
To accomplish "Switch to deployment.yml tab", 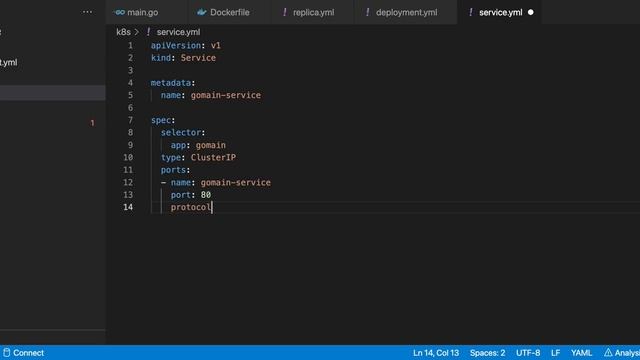I will click(x=406, y=12).
